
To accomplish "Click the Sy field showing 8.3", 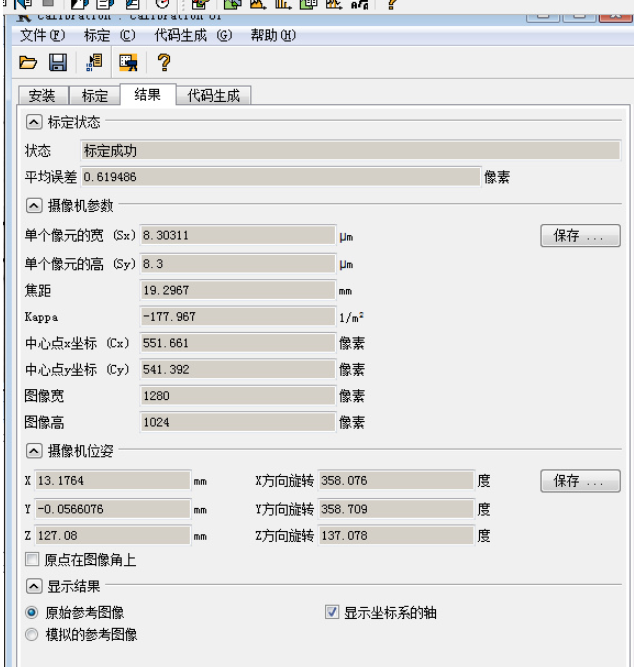I will tap(238, 264).
